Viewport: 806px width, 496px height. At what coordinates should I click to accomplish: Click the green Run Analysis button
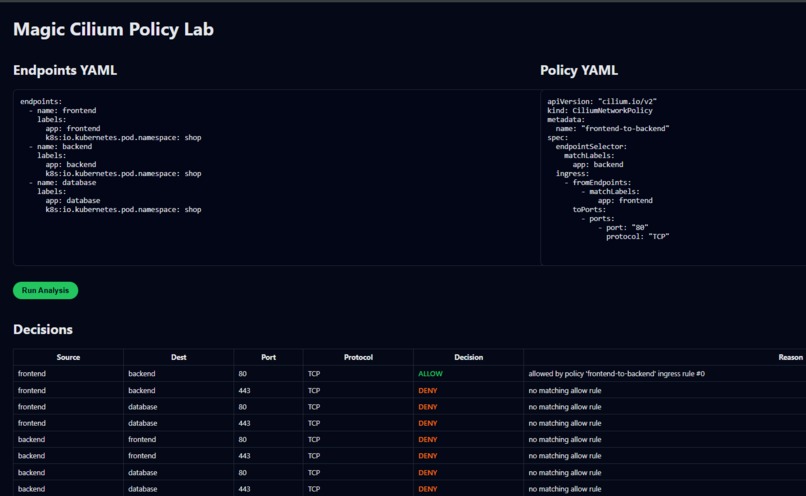pyautogui.click(x=45, y=290)
